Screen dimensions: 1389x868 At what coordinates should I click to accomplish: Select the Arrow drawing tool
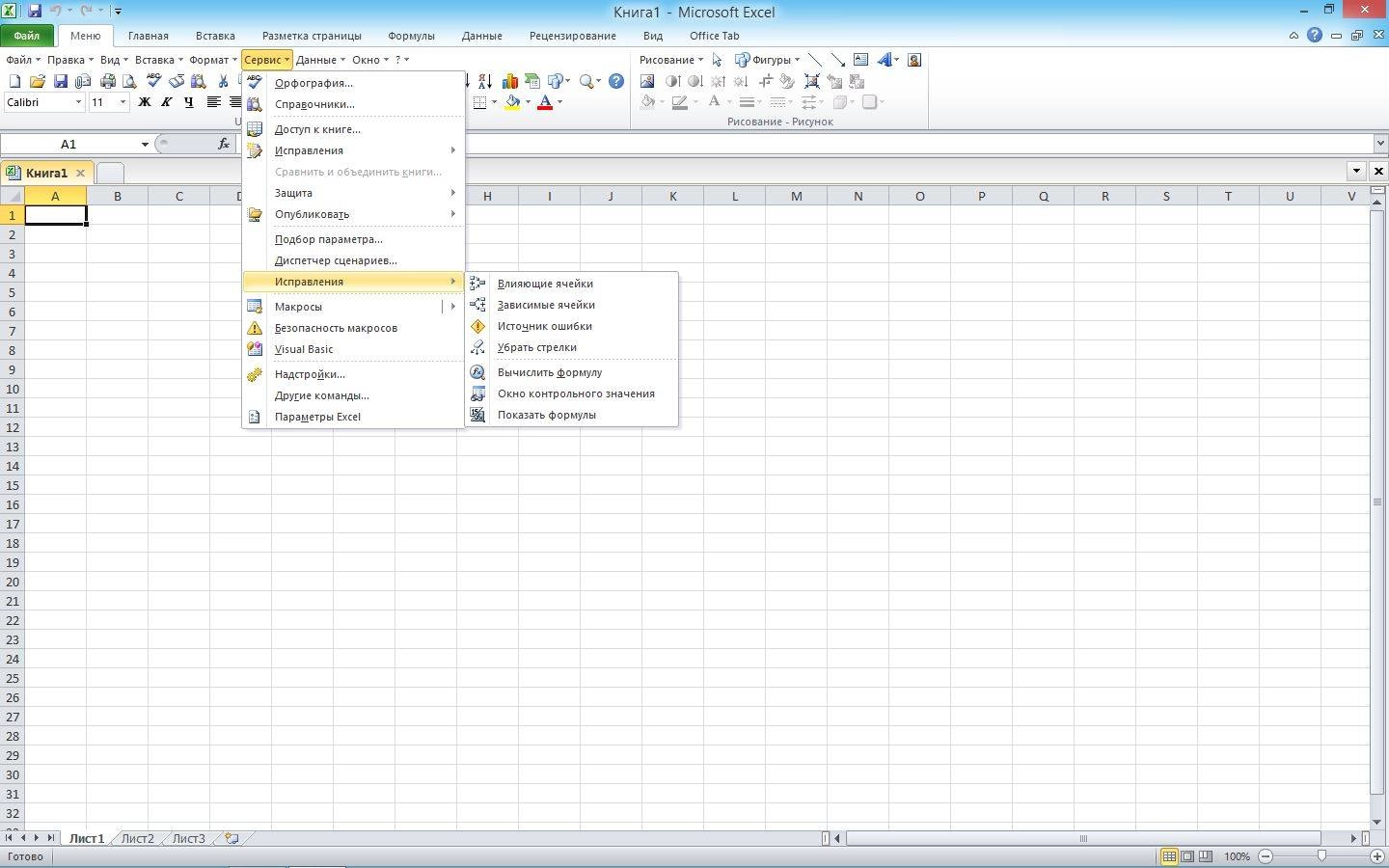(x=837, y=60)
